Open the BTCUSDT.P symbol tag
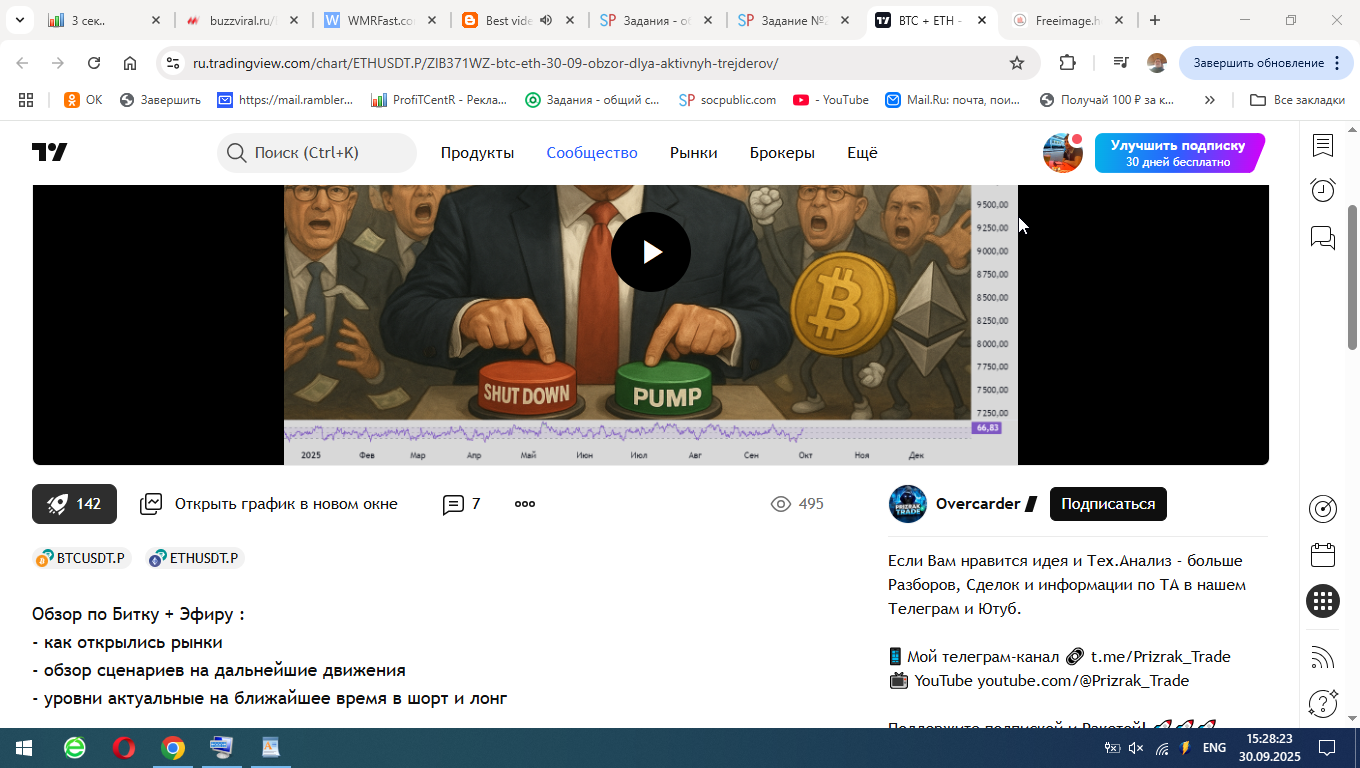Screen dimensions: 1360x768 [82, 558]
